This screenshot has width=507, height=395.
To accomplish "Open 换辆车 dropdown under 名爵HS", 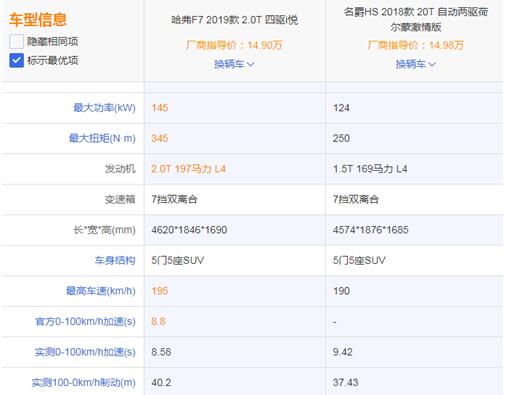I will coord(415,64).
